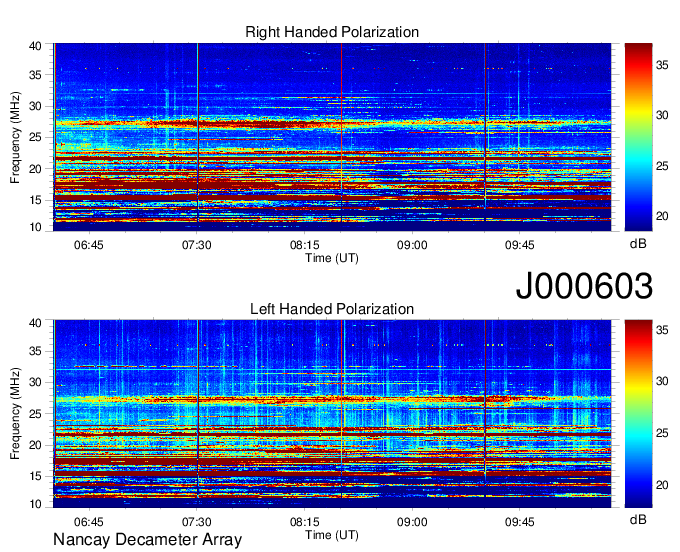Click the 10 MHz tick on upper plot
Screen dimensions: 680x552
(x=35, y=227)
